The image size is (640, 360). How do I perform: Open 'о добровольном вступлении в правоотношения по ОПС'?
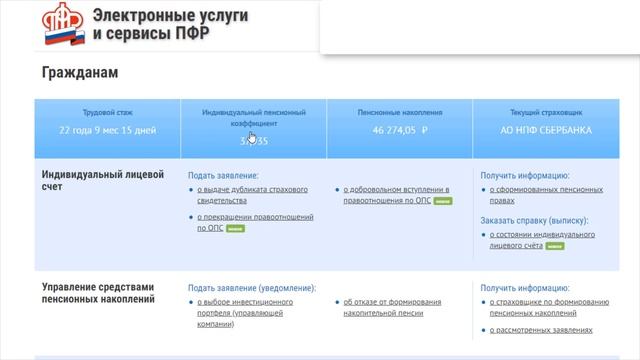pos(396,195)
